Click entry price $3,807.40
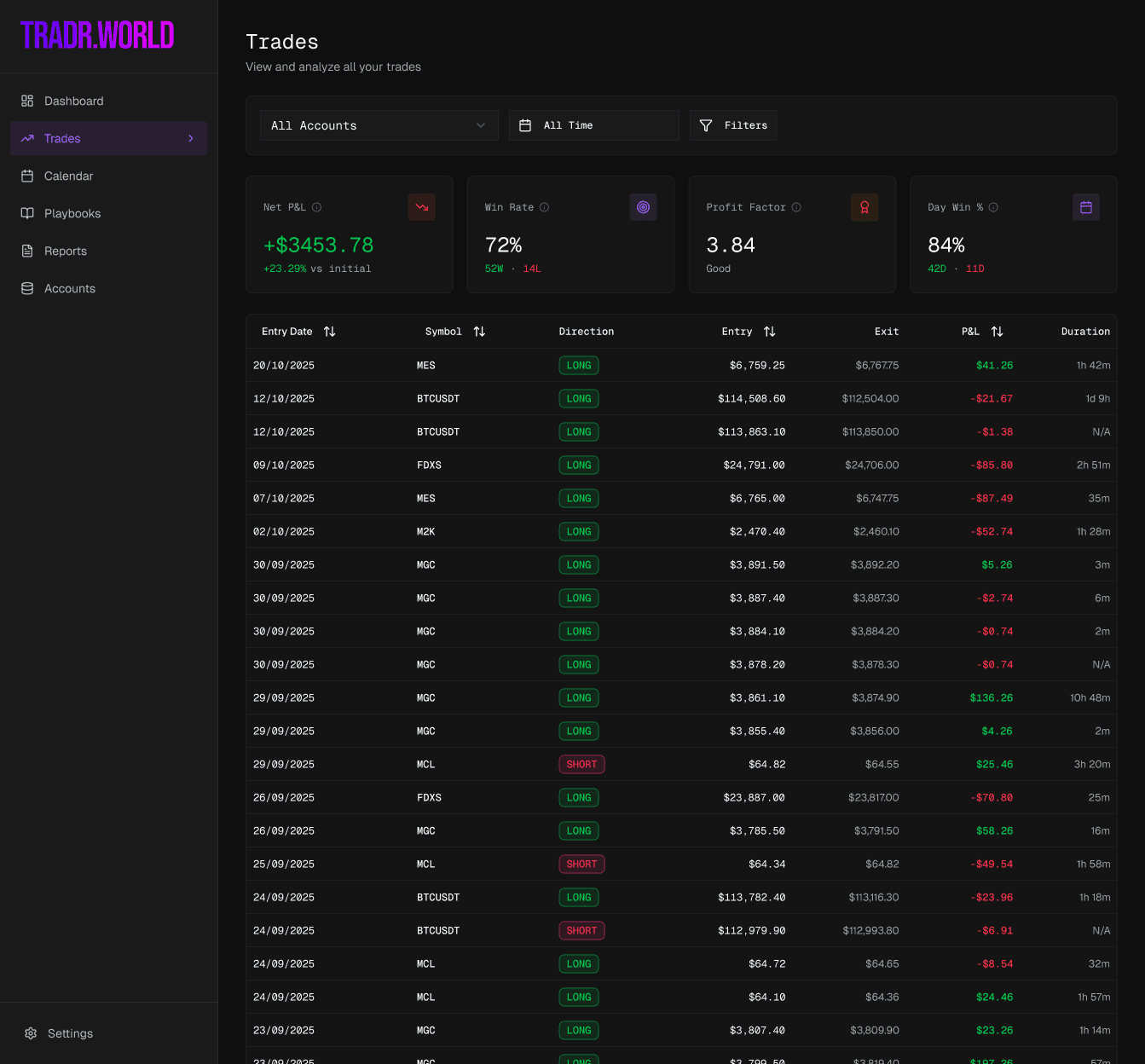This screenshot has width=1145, height=1064. [758, 1030]
